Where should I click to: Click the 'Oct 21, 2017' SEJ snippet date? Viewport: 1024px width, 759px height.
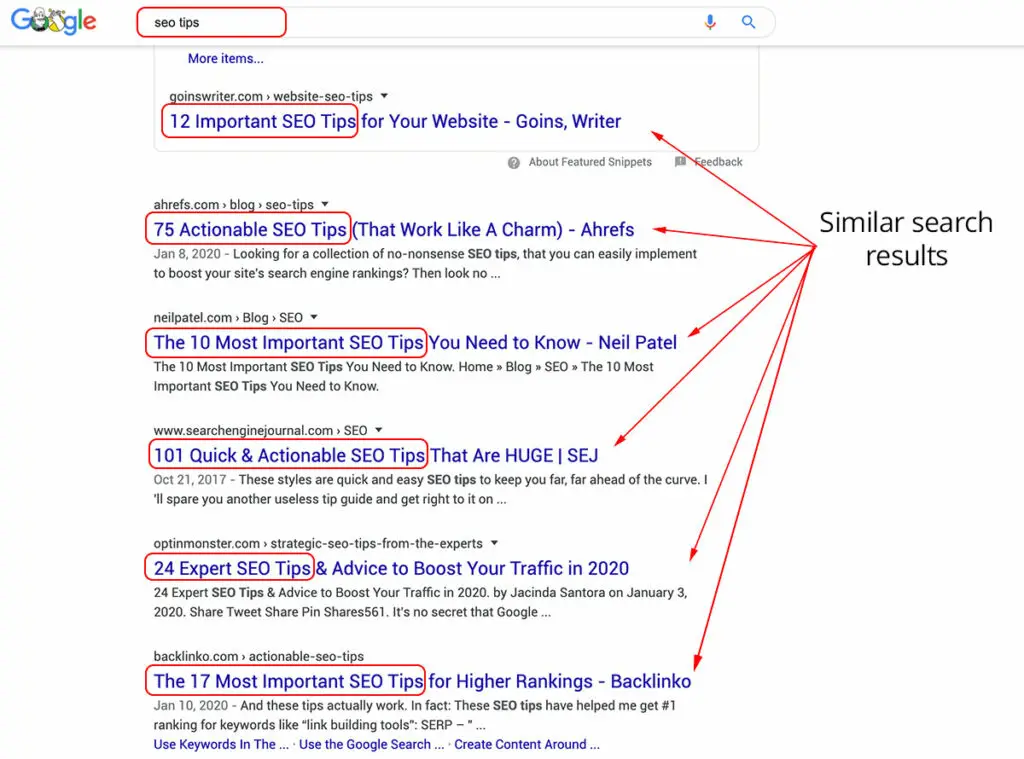(189, 480)
